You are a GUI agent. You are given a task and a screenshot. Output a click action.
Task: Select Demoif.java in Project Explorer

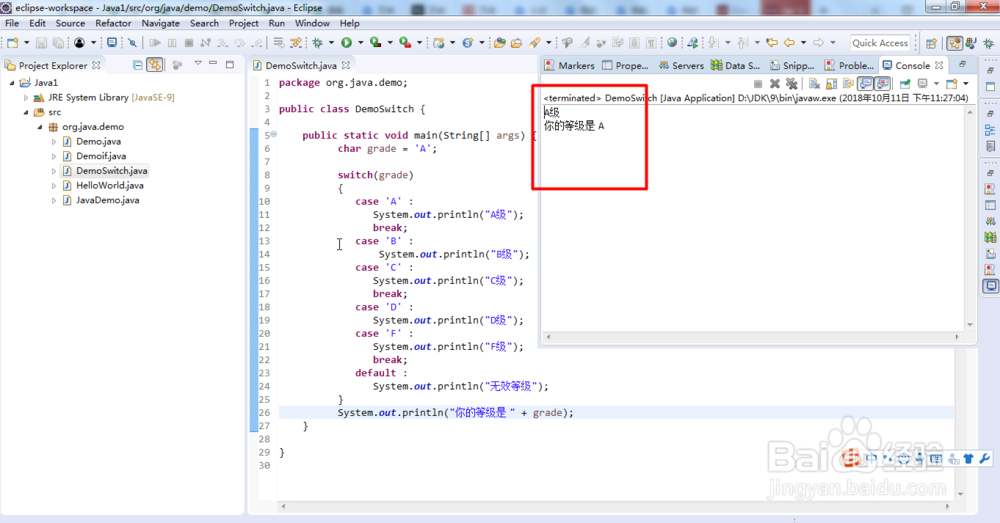click(101, 156)
